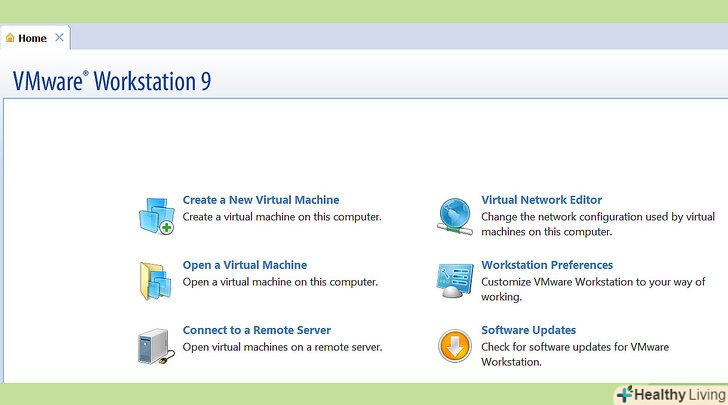The height and width of the screenshot is (405, 728).
Task: Click text 'Create a virtual machine on this computer.'
Action: (282, 217)
